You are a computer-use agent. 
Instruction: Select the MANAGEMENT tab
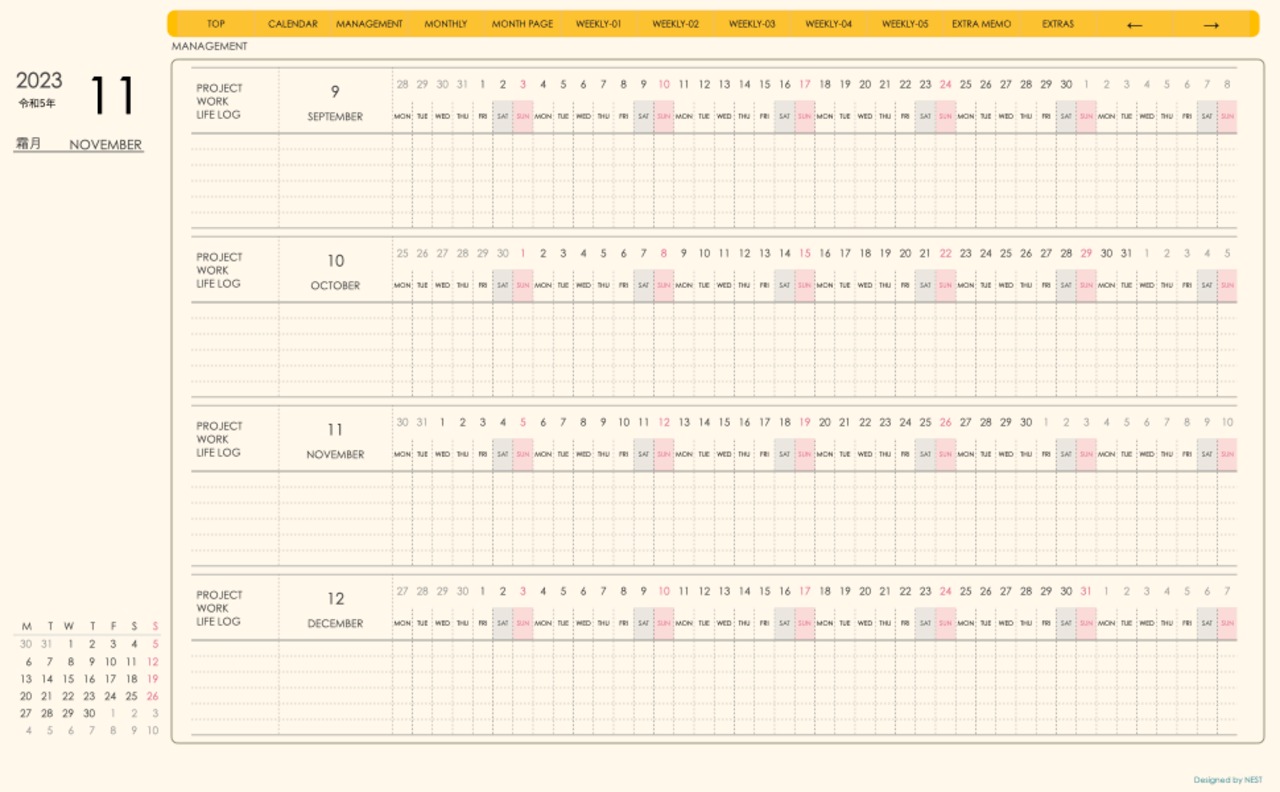pyautogui.click(x=369, y=24)
